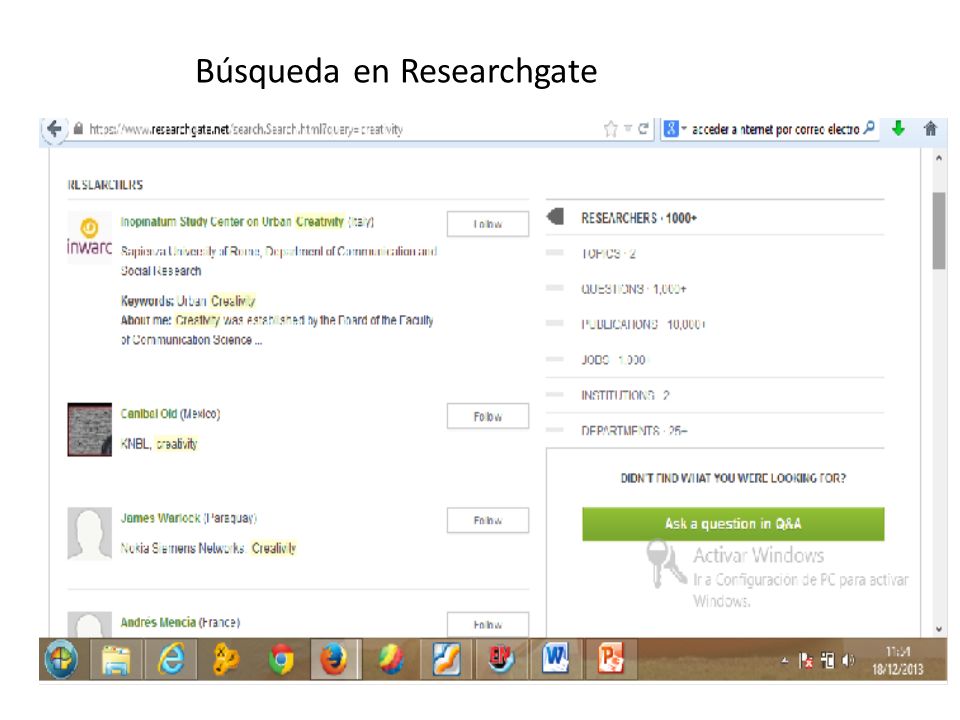Select the Publications 10,000+ filter
This screenshot has height=720, width=960.
point(643,324)
